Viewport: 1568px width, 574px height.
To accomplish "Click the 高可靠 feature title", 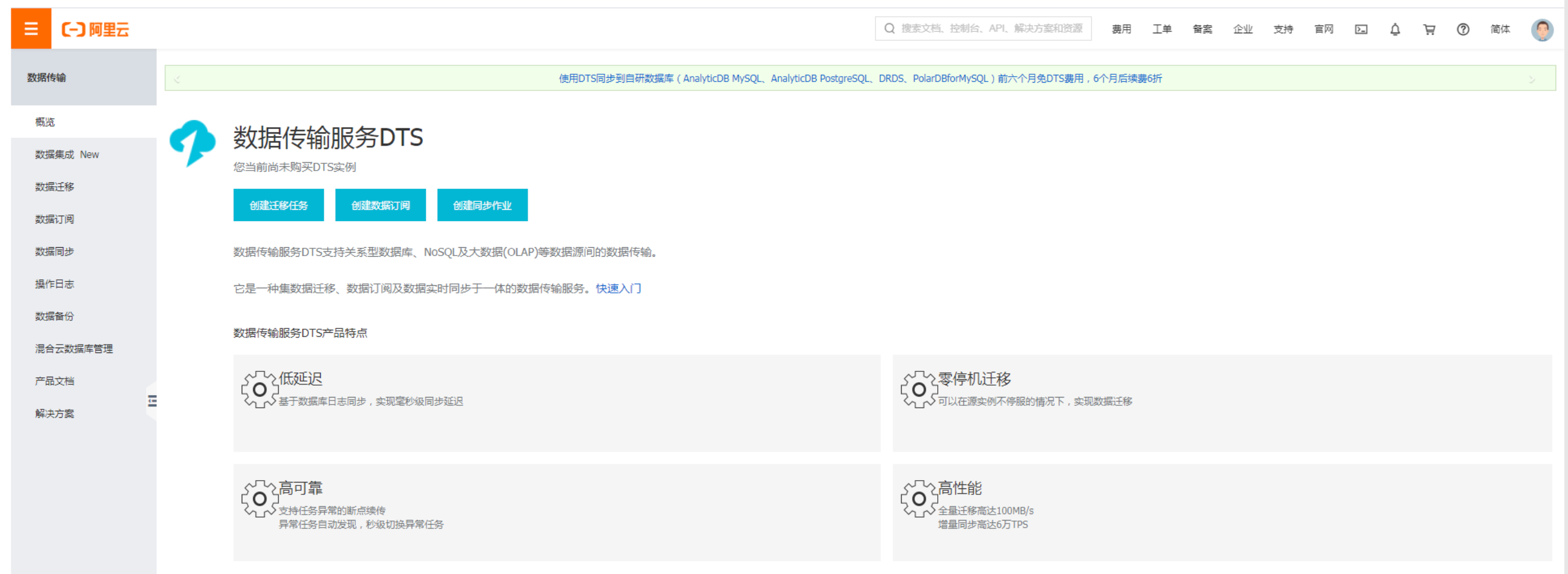I will (x=301, y=488).
